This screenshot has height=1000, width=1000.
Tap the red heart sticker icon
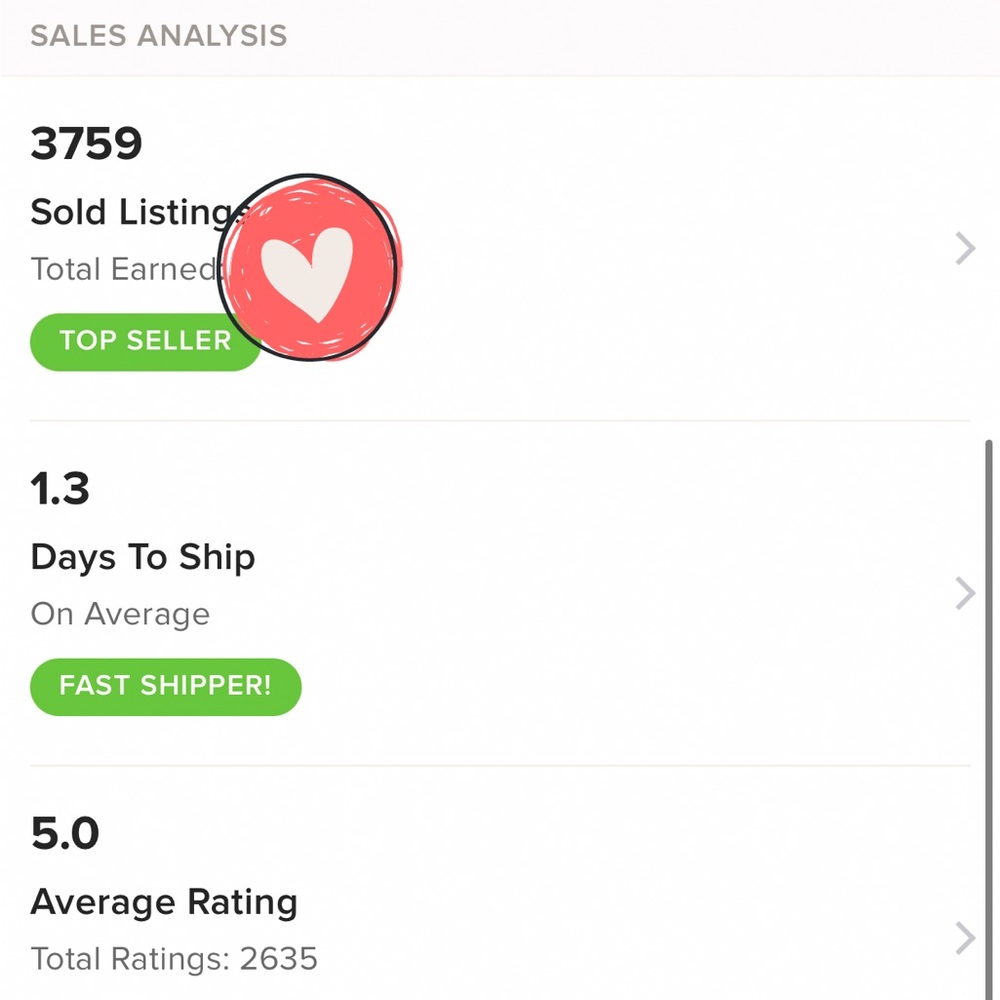point(308,268)
